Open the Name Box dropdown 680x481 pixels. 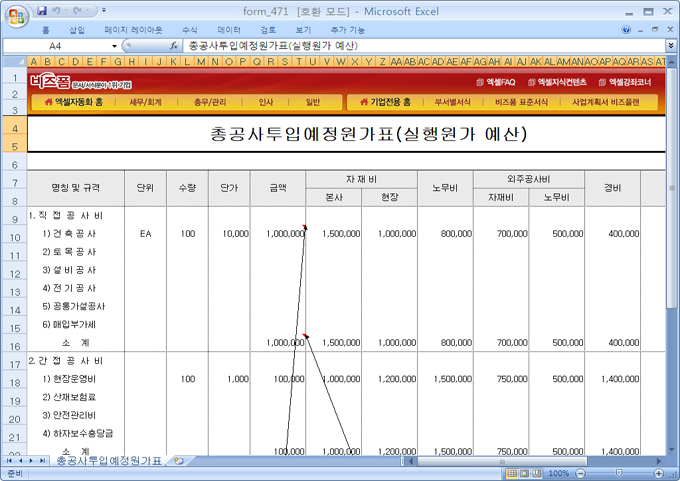[x=115, y=46]
